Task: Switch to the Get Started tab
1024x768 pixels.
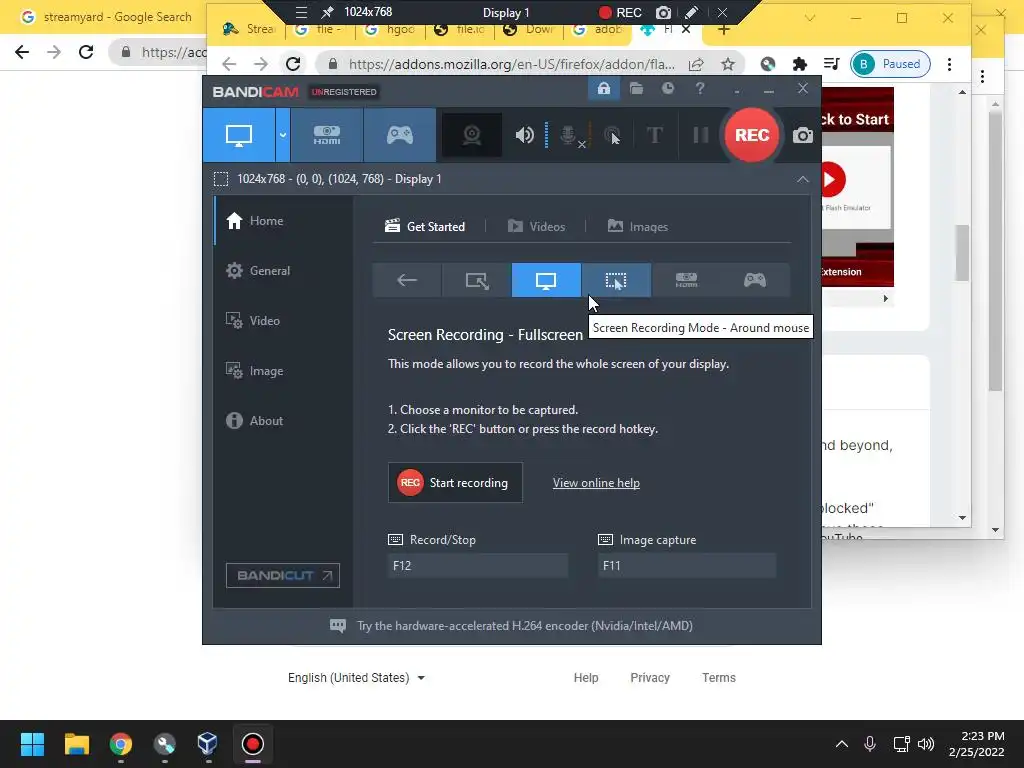Action: click(x=425, y=227)
